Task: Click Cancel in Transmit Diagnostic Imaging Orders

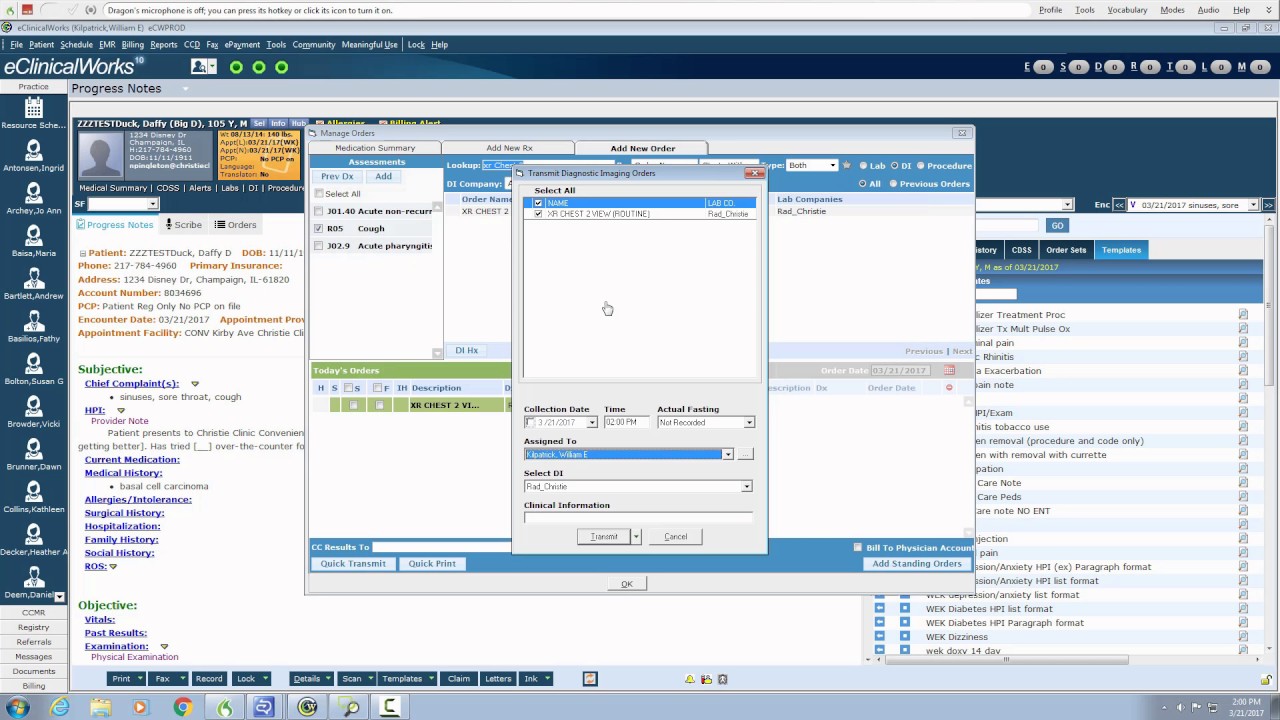Action: (675, 537)
